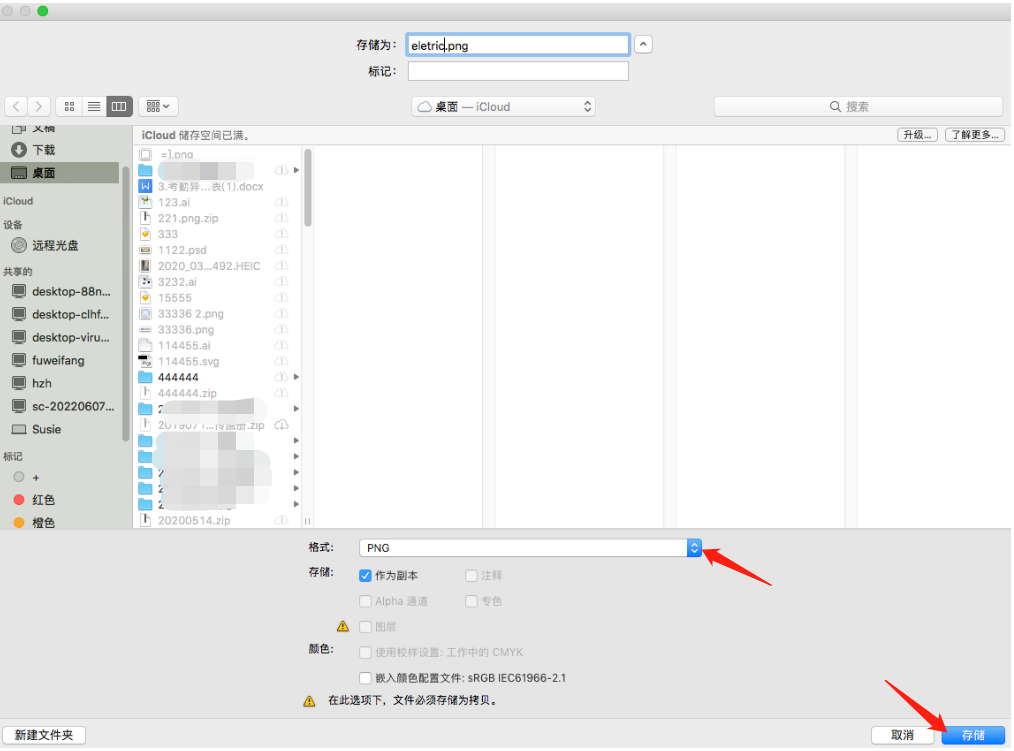Select the Susie item in sidebar

46,429
